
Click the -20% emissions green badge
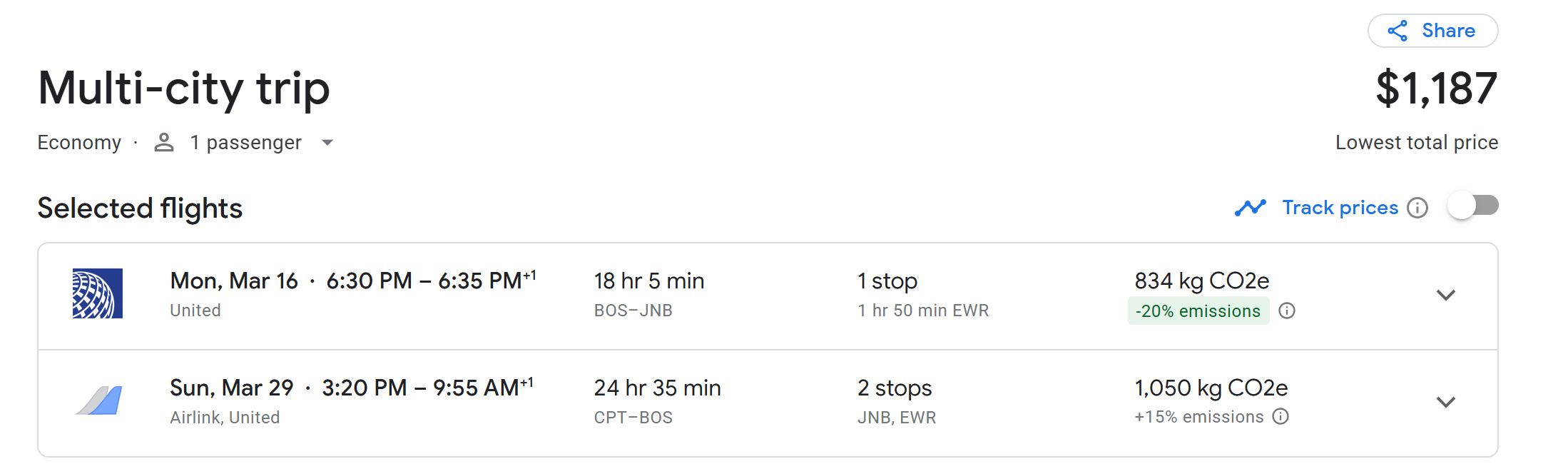pyautogui.click(x=1198, y=311)
